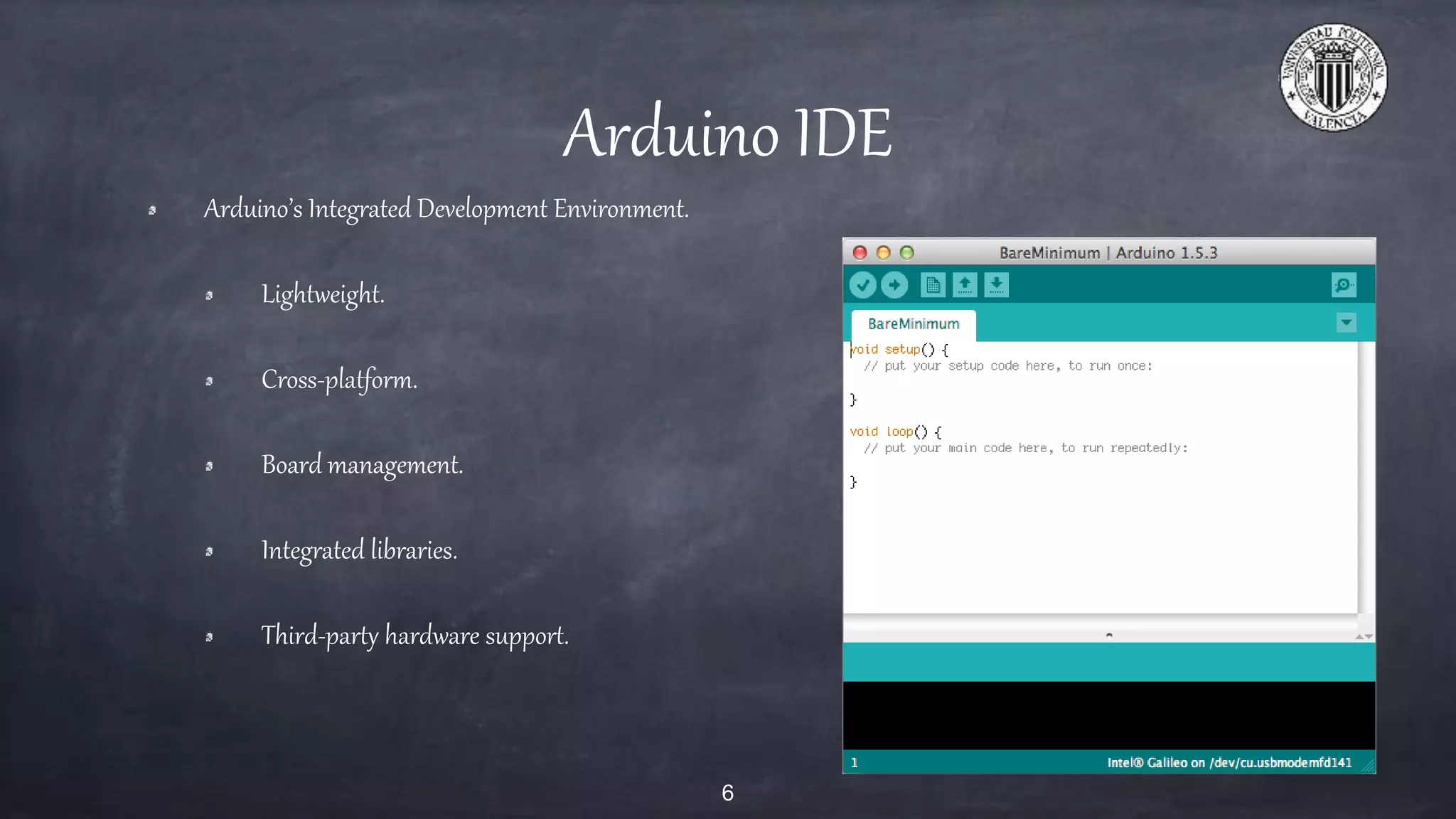1456x819 pixels.
Task: Expand the tab dropdown arrow menu
Action: click(x=1346, y=323)
